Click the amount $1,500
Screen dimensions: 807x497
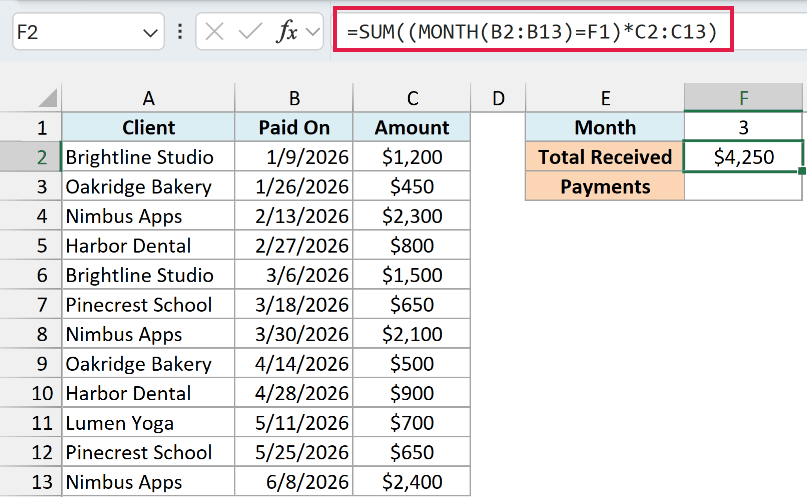click(412, 275)
